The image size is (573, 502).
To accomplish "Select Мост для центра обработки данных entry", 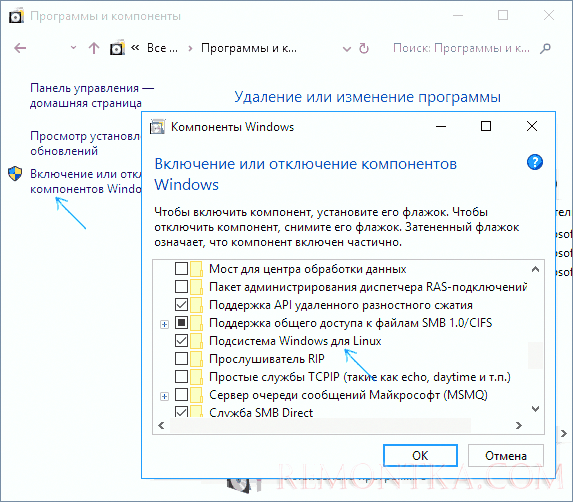I will [307, 269].
